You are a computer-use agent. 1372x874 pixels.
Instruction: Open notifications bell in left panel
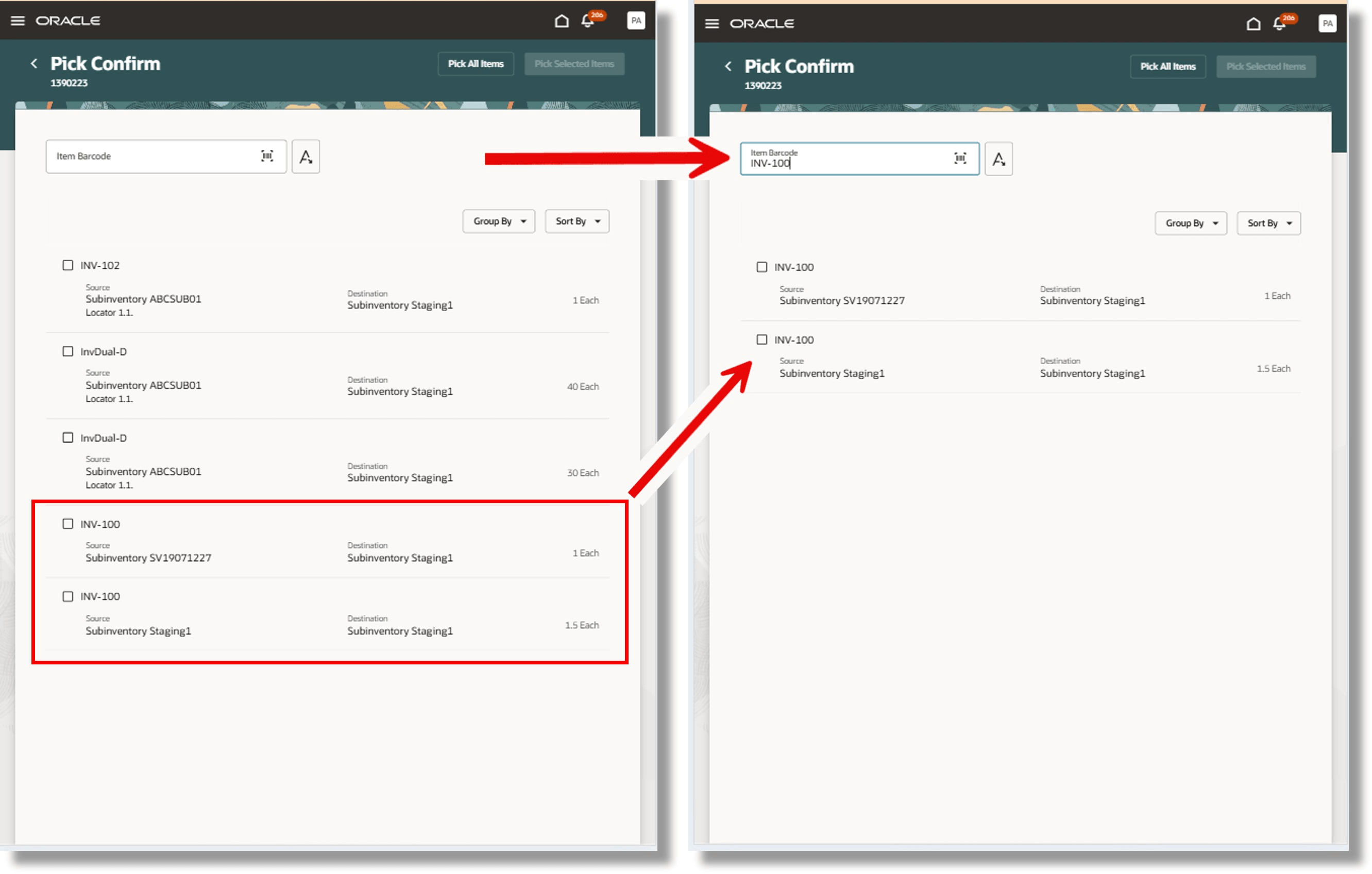587,21
